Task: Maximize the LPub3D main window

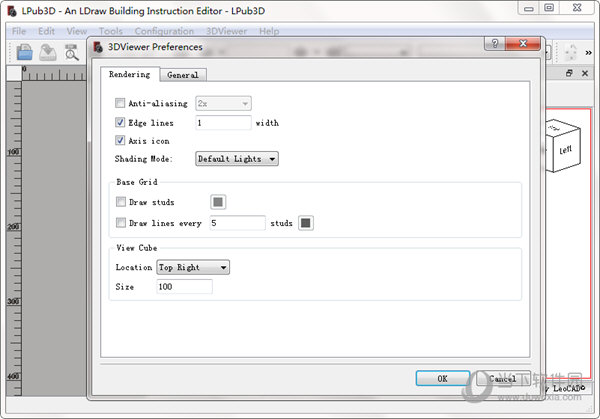Action: pyautogui.click(x=549, y=8)
